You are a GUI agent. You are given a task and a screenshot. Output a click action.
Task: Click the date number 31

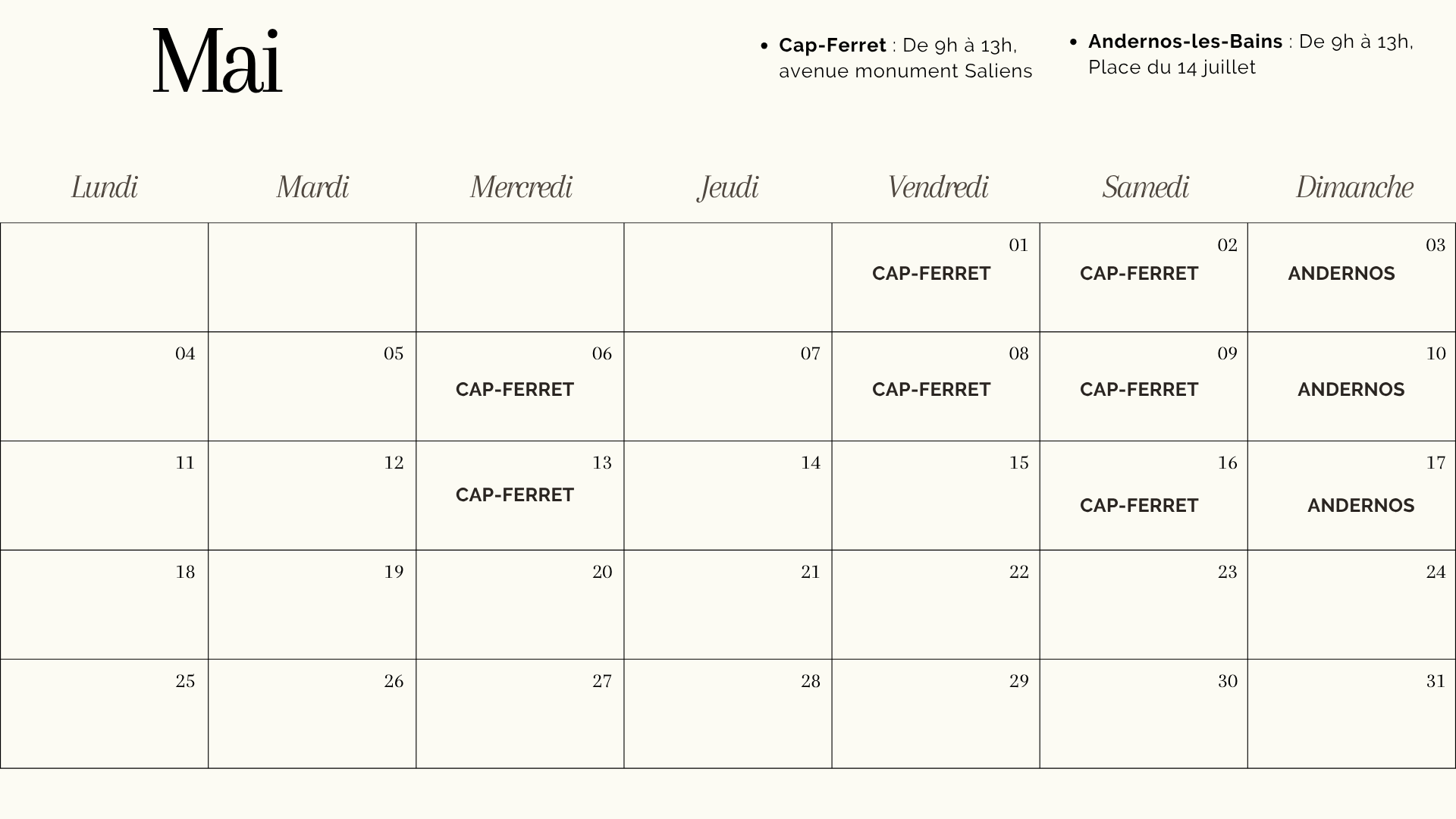tap(1435, 682)
